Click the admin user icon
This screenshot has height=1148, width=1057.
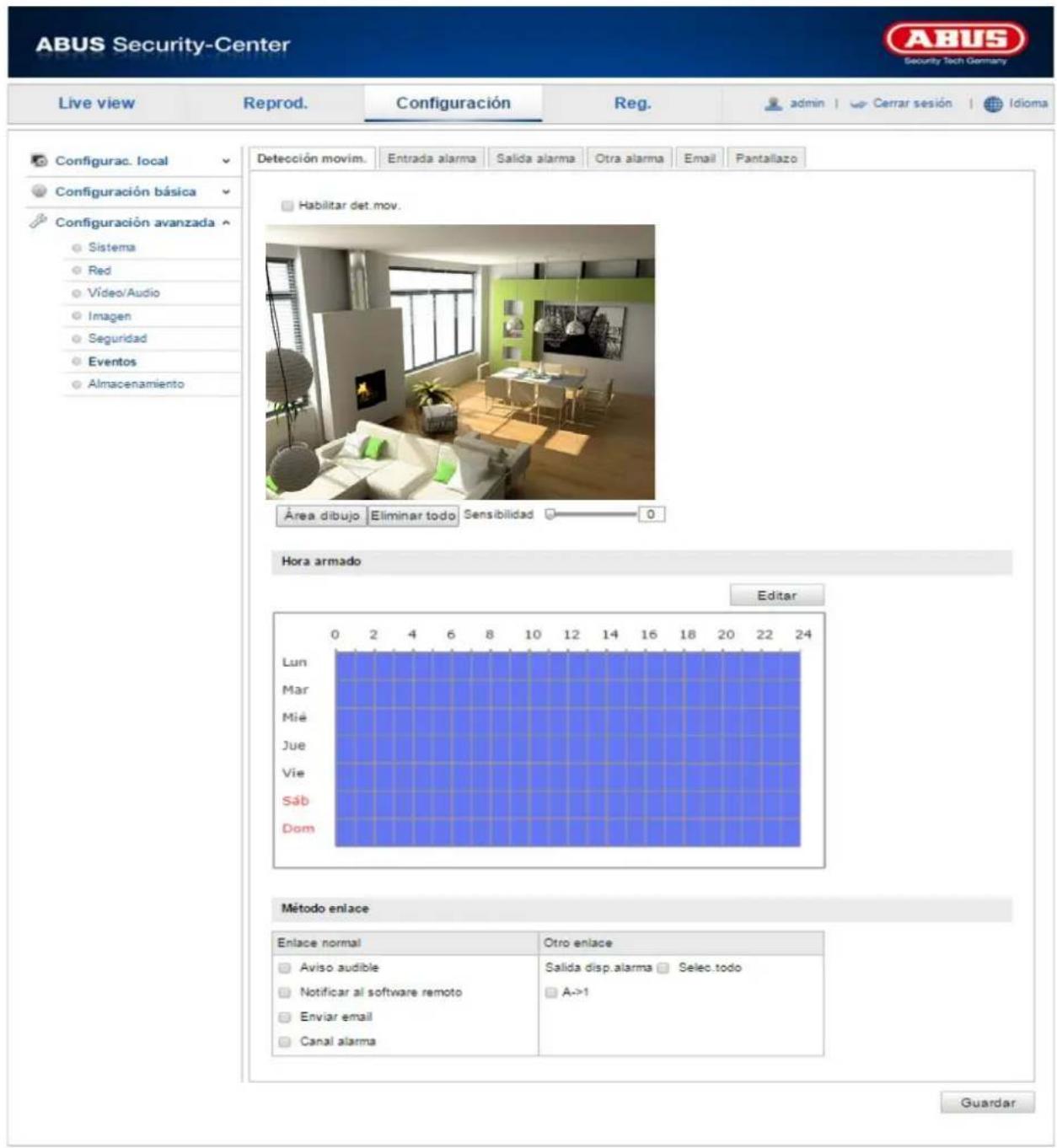(x=773, y=104)
